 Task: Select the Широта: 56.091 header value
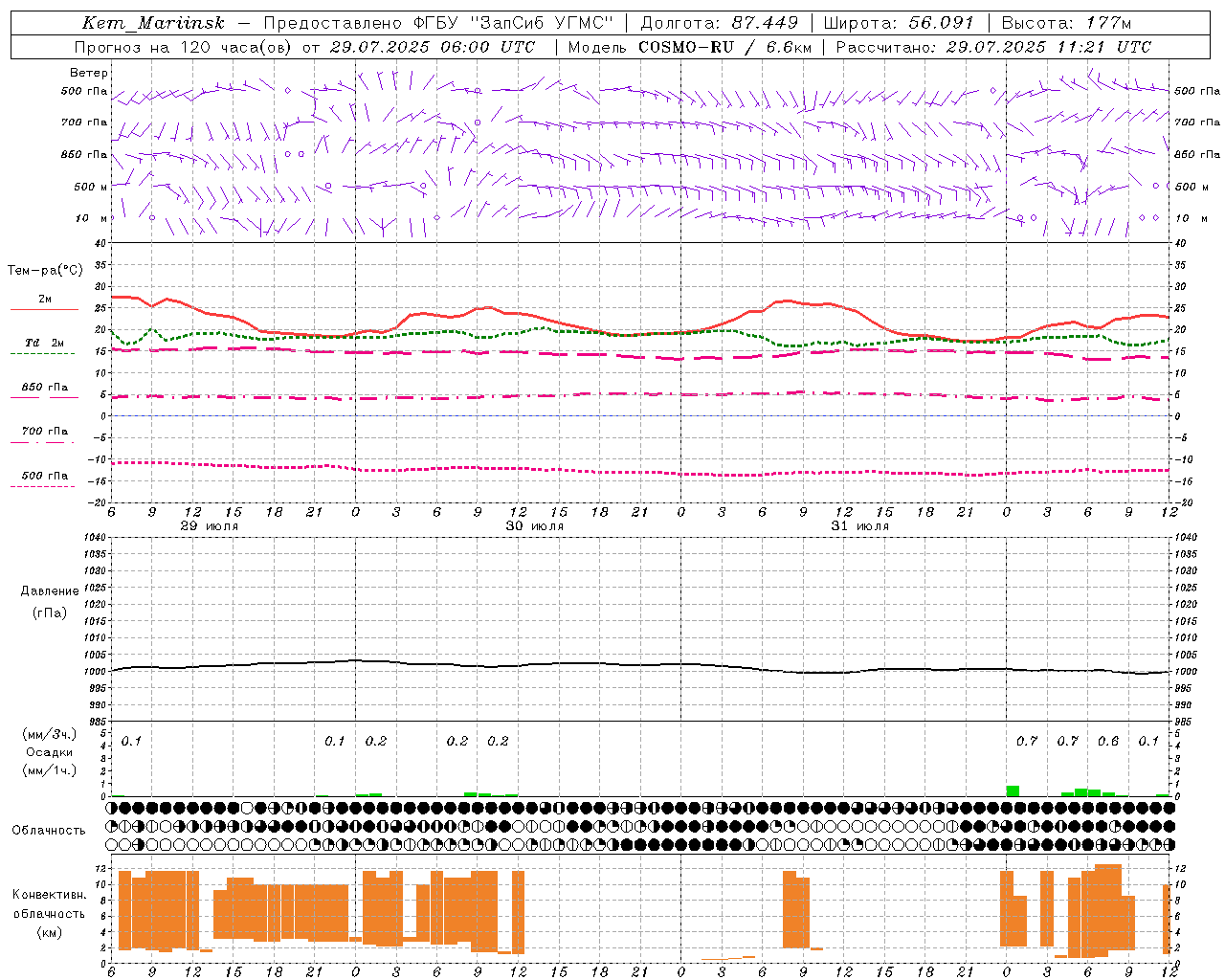pyautogui.click(x=899, y=23)
